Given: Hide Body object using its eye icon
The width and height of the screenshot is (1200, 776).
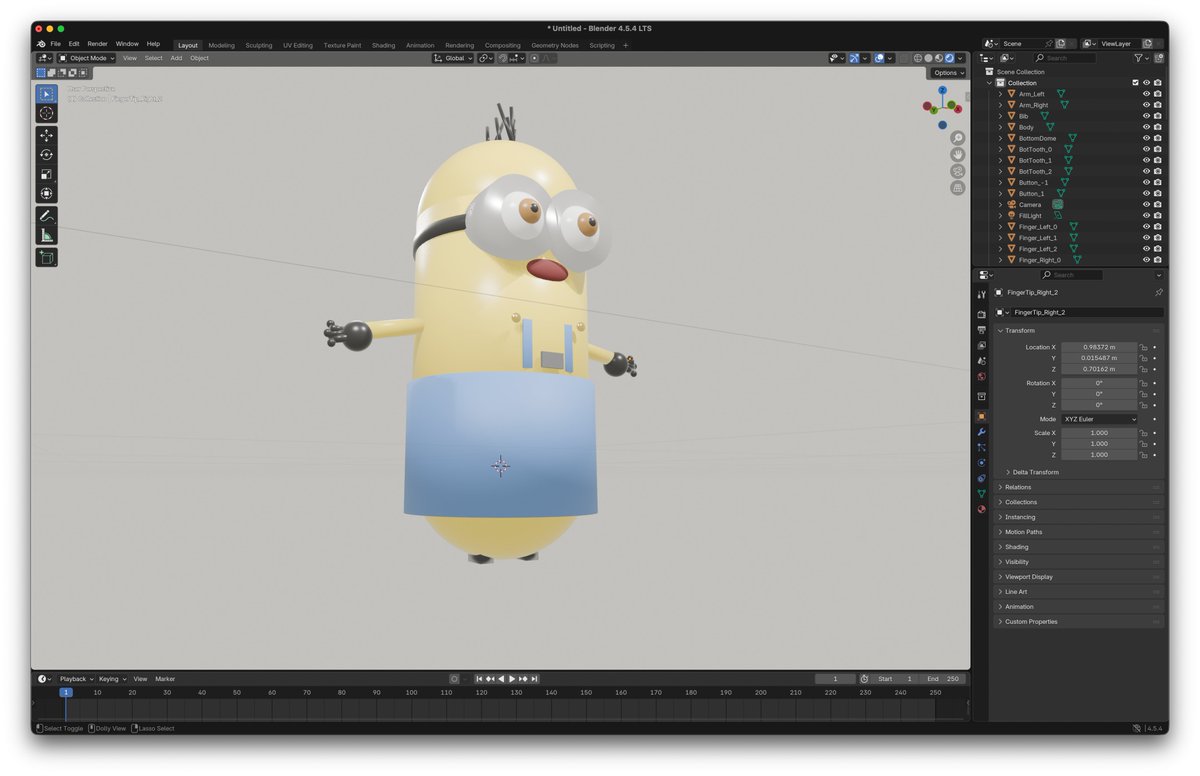Looking at the screenshot, I should [1146, 127].
